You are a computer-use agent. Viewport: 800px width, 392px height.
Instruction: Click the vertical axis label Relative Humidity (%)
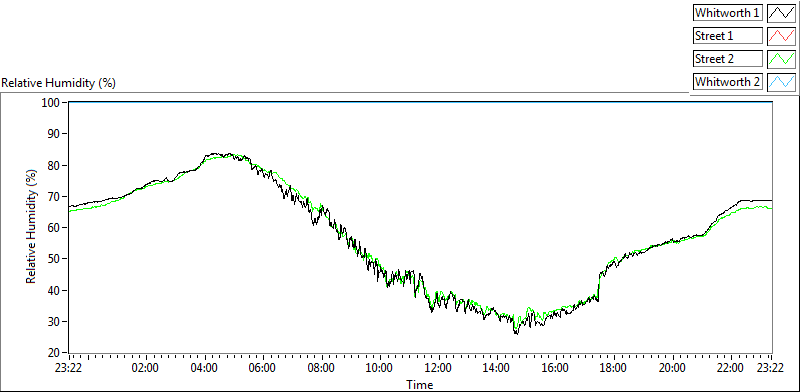tap(32, 227)
